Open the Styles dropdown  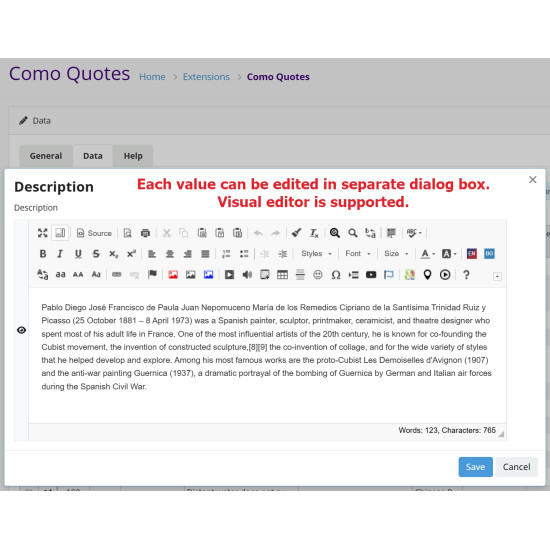316,254
